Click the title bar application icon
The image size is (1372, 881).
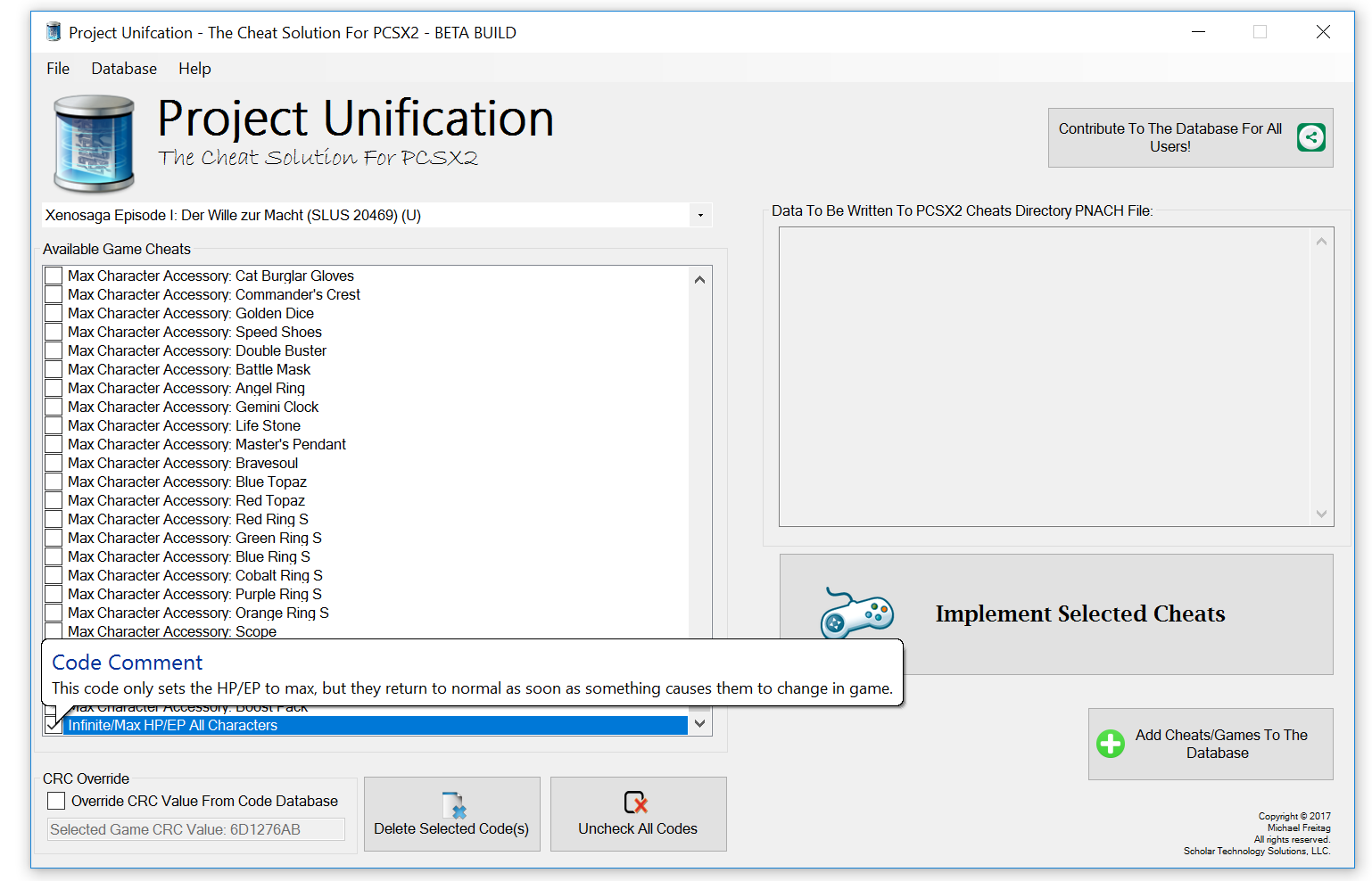53,32
